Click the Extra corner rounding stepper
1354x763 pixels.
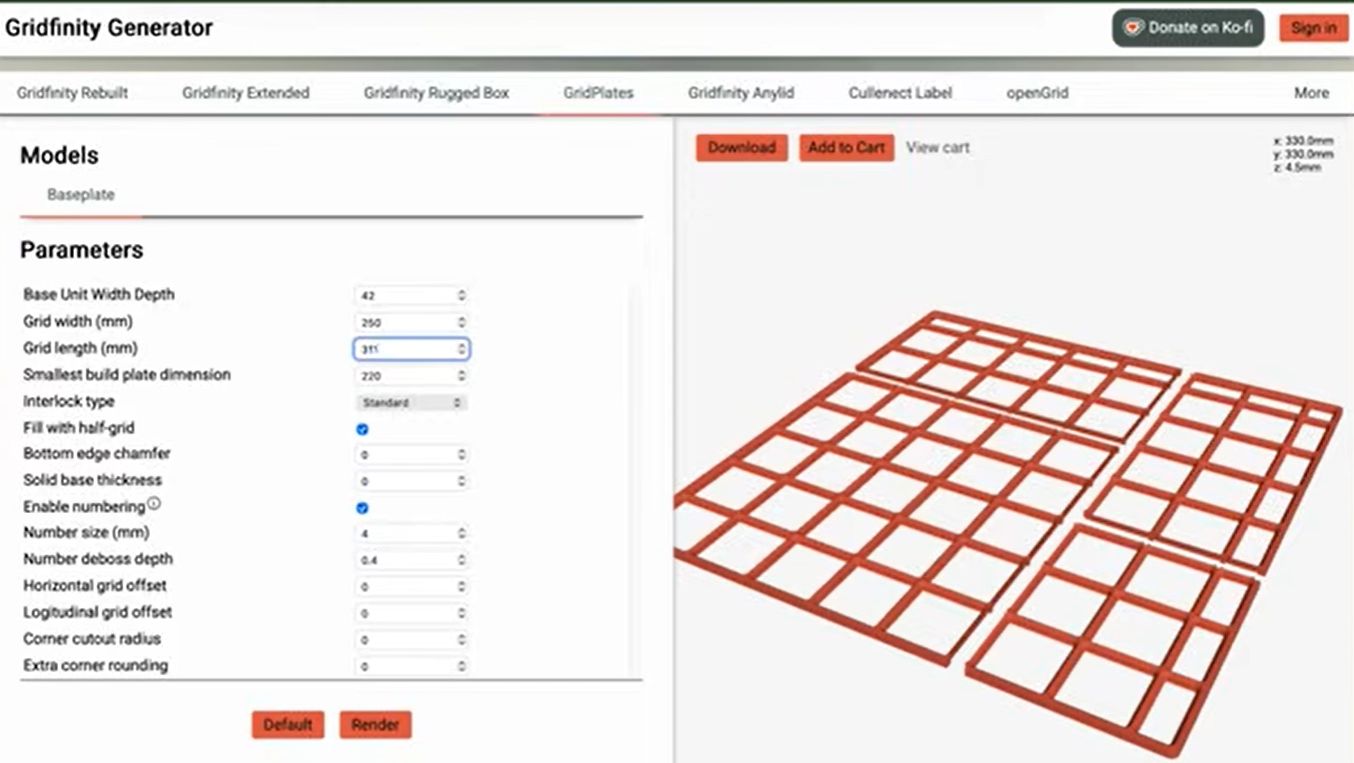coord(461,666)
